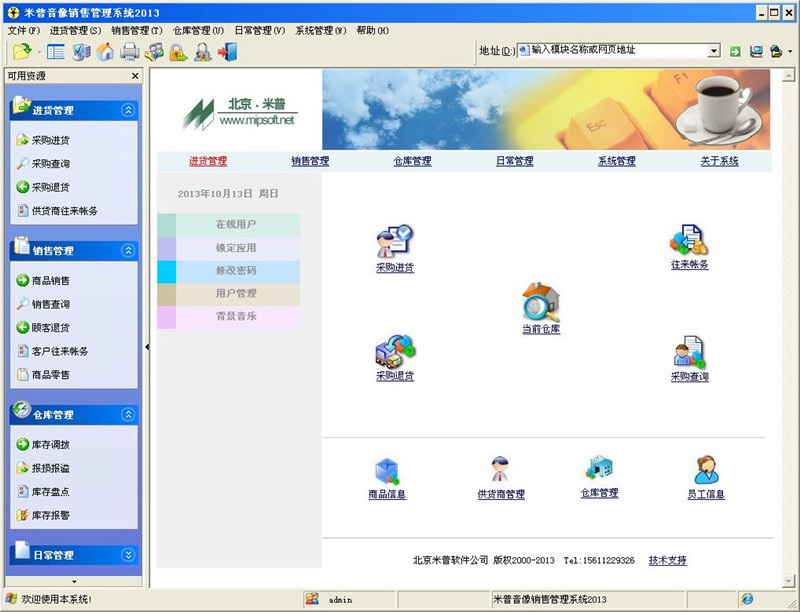Click the open-folder toolbar icon
The image size is (800, 612).
click(x=22, y=52)
